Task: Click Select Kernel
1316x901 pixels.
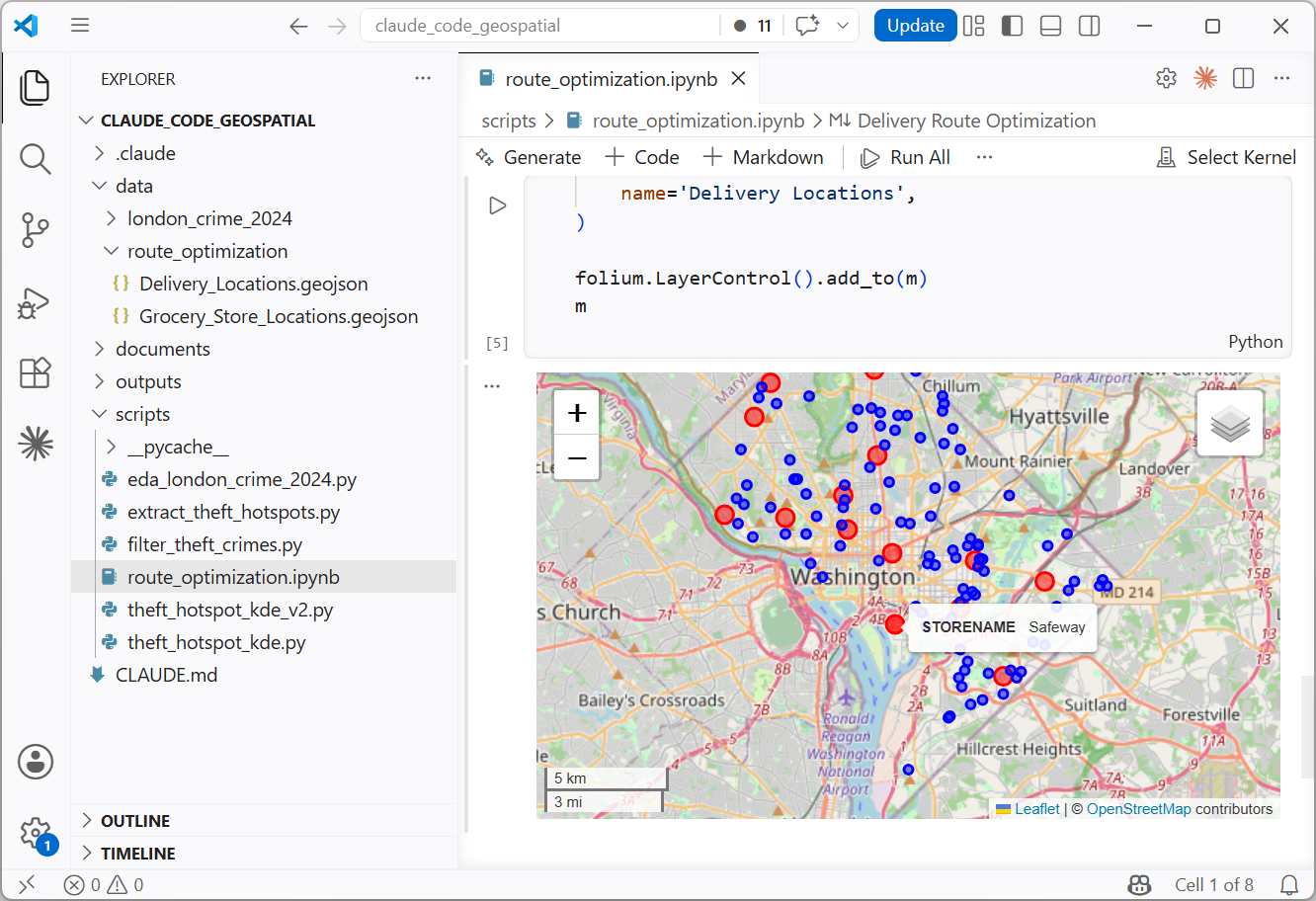Action: (1226, 157)
